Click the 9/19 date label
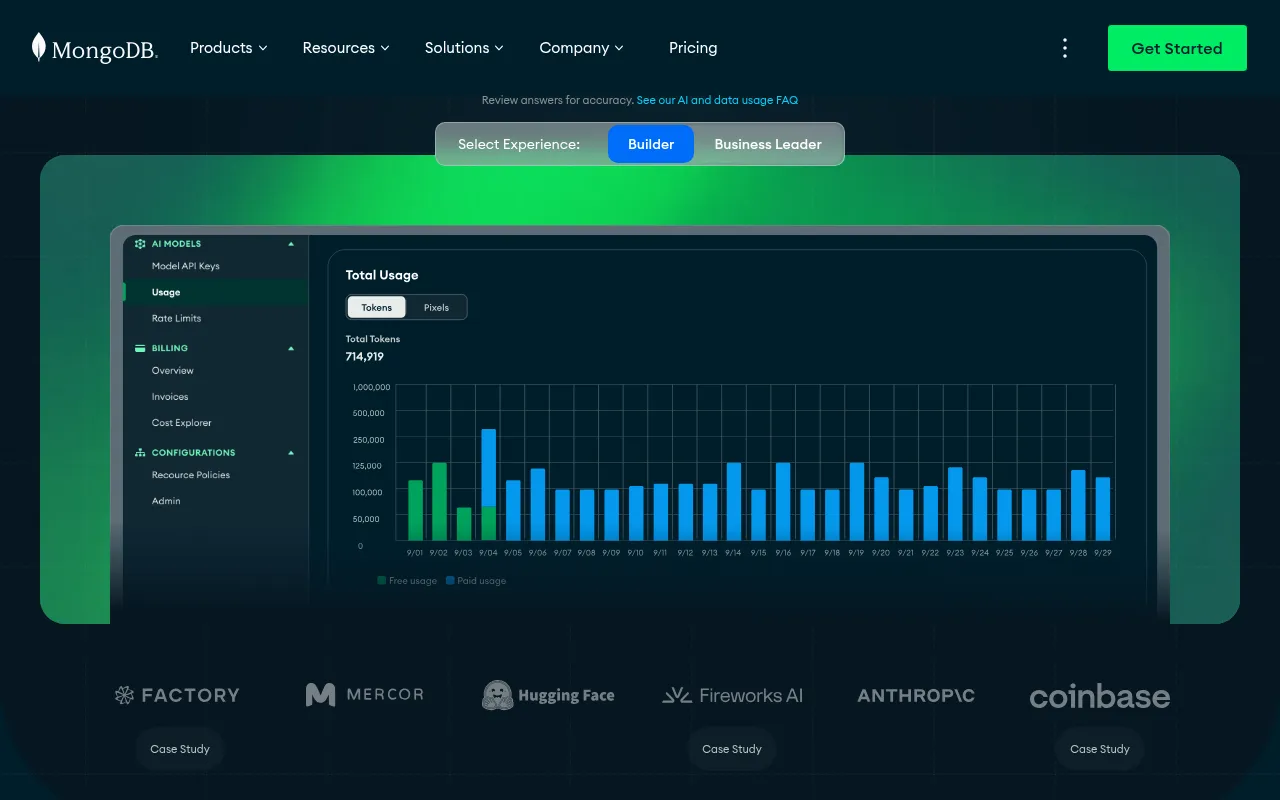The height and width of the screenshot is (800, 1280). tap(856, 552)
